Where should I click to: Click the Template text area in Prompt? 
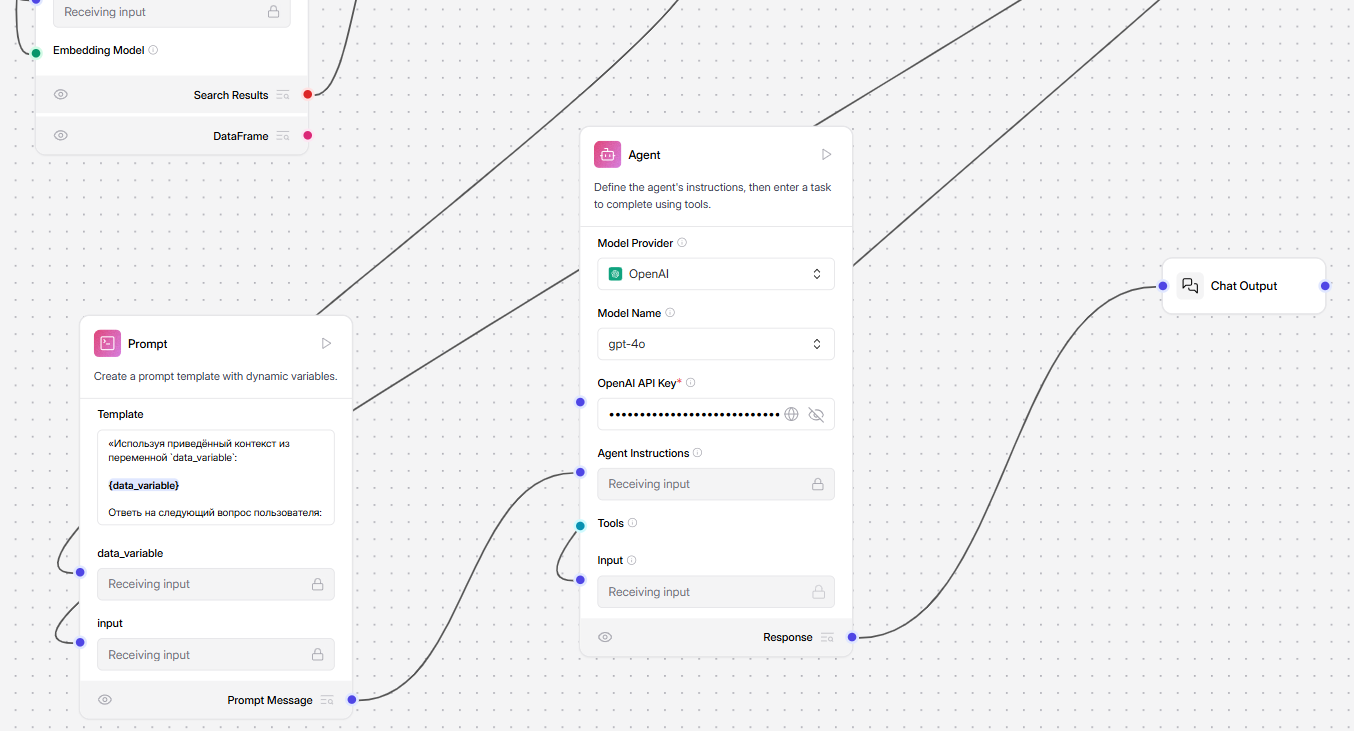click(215, 477)
